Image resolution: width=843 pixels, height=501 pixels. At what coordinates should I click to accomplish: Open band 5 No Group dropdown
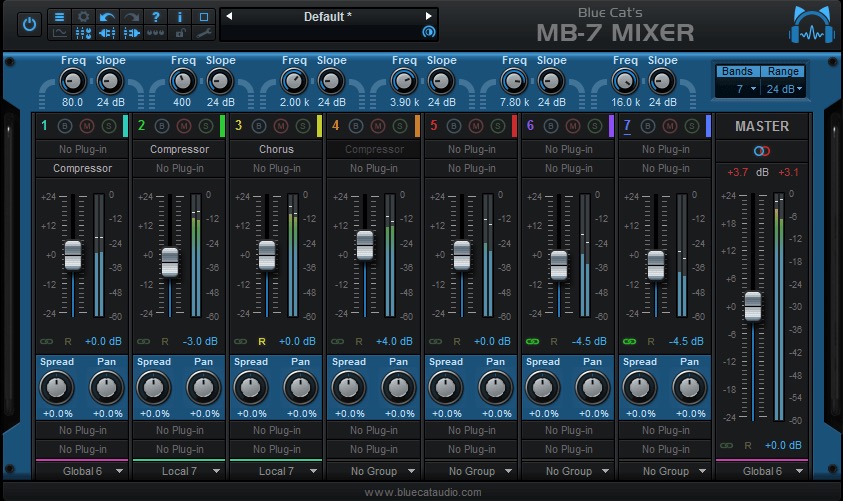471,471
